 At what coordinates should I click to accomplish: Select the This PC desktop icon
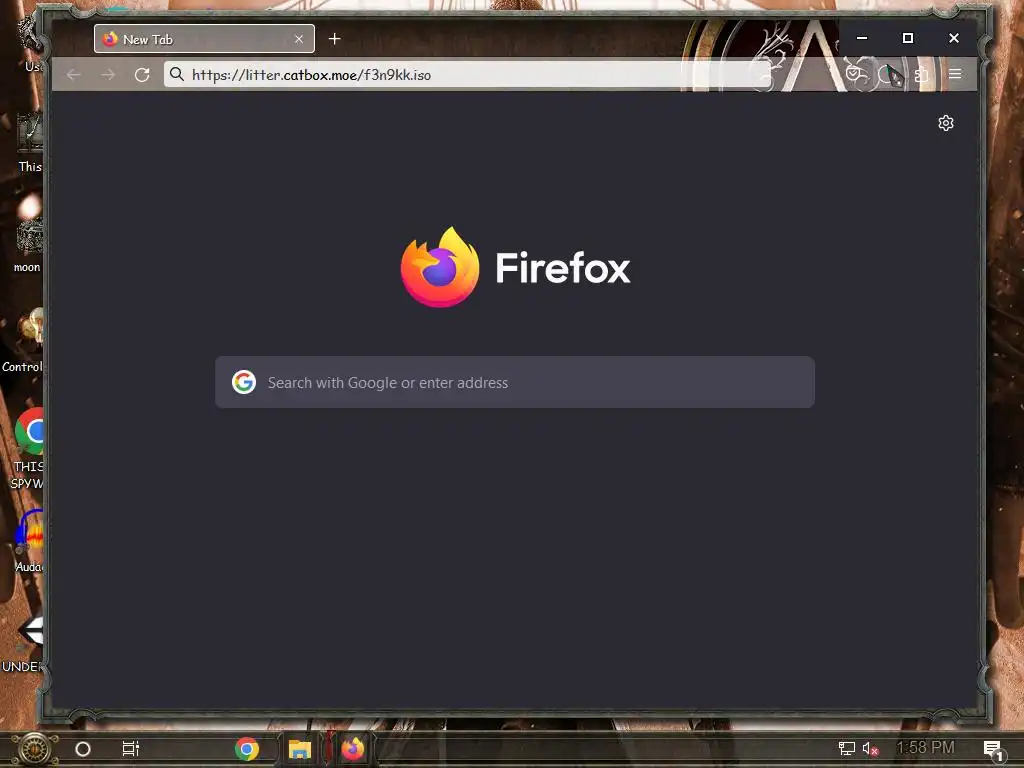(x=30, y=142)
